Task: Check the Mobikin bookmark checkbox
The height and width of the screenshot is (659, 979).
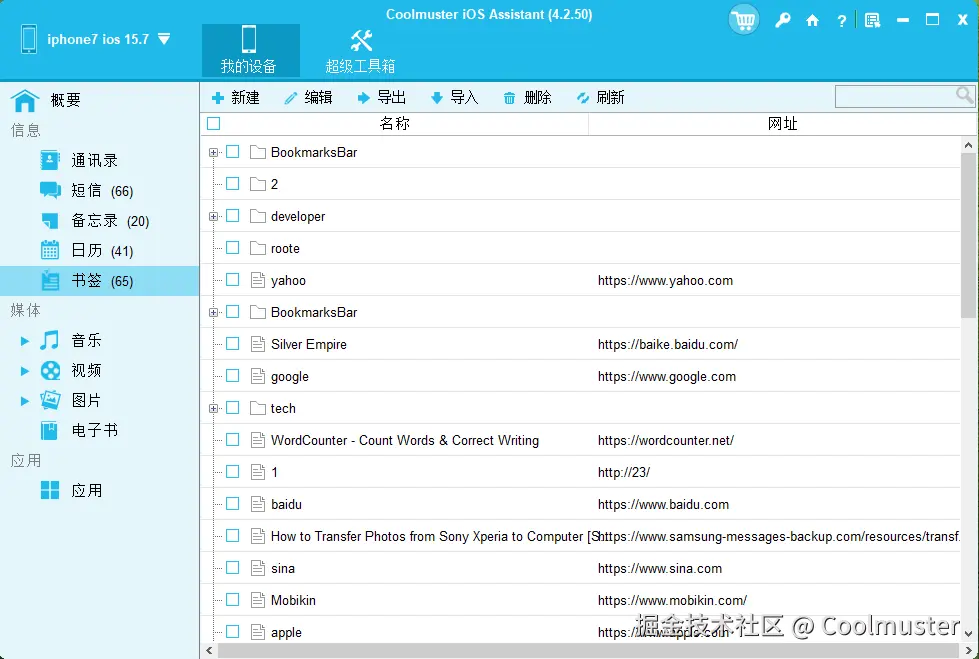Action: pos(232,600)
